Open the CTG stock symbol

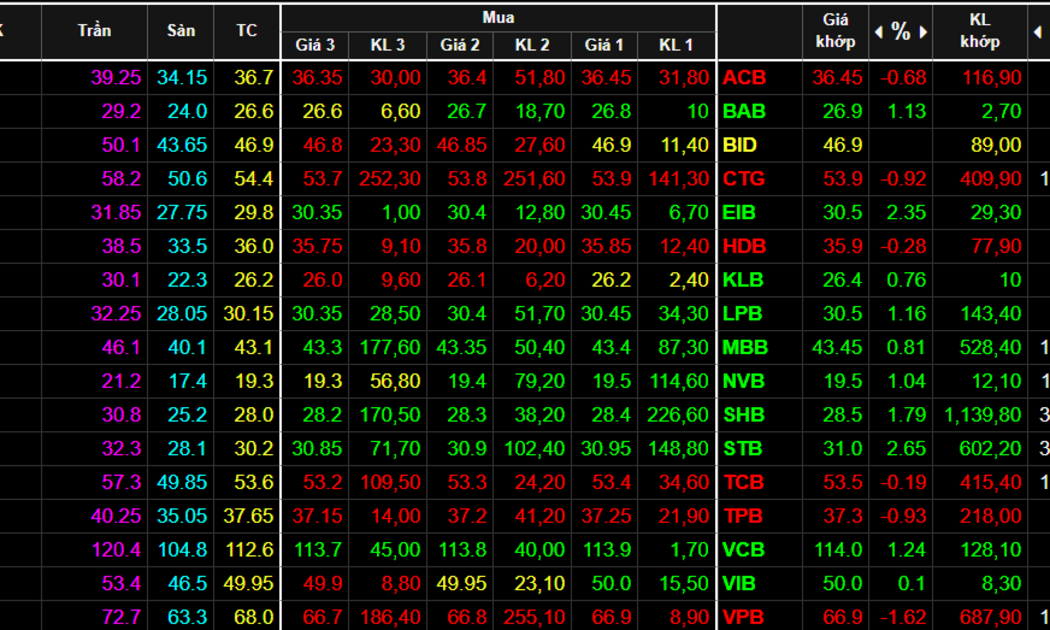coord(743,179)
